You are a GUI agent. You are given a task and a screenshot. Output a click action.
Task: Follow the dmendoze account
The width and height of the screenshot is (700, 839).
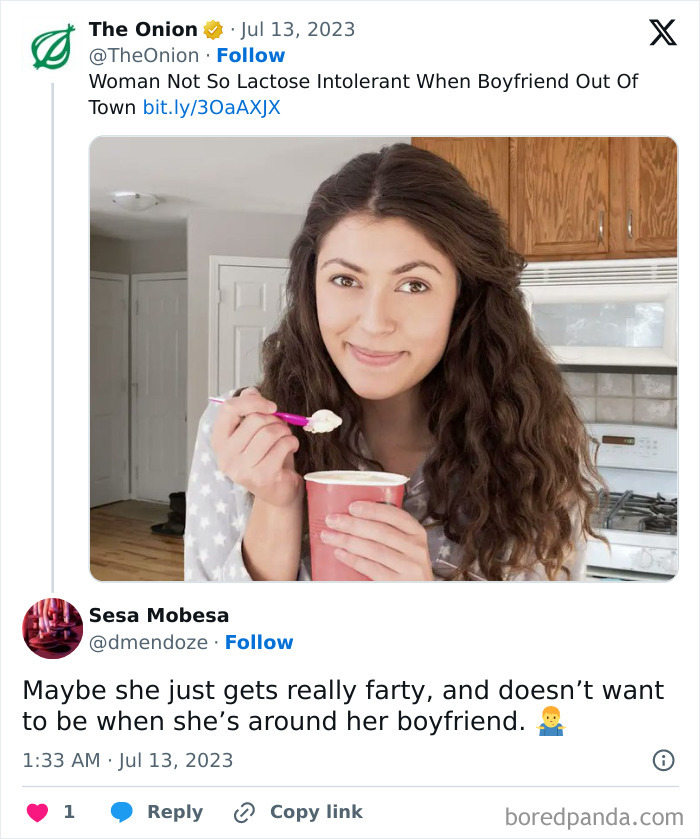(x=260, y=642)
